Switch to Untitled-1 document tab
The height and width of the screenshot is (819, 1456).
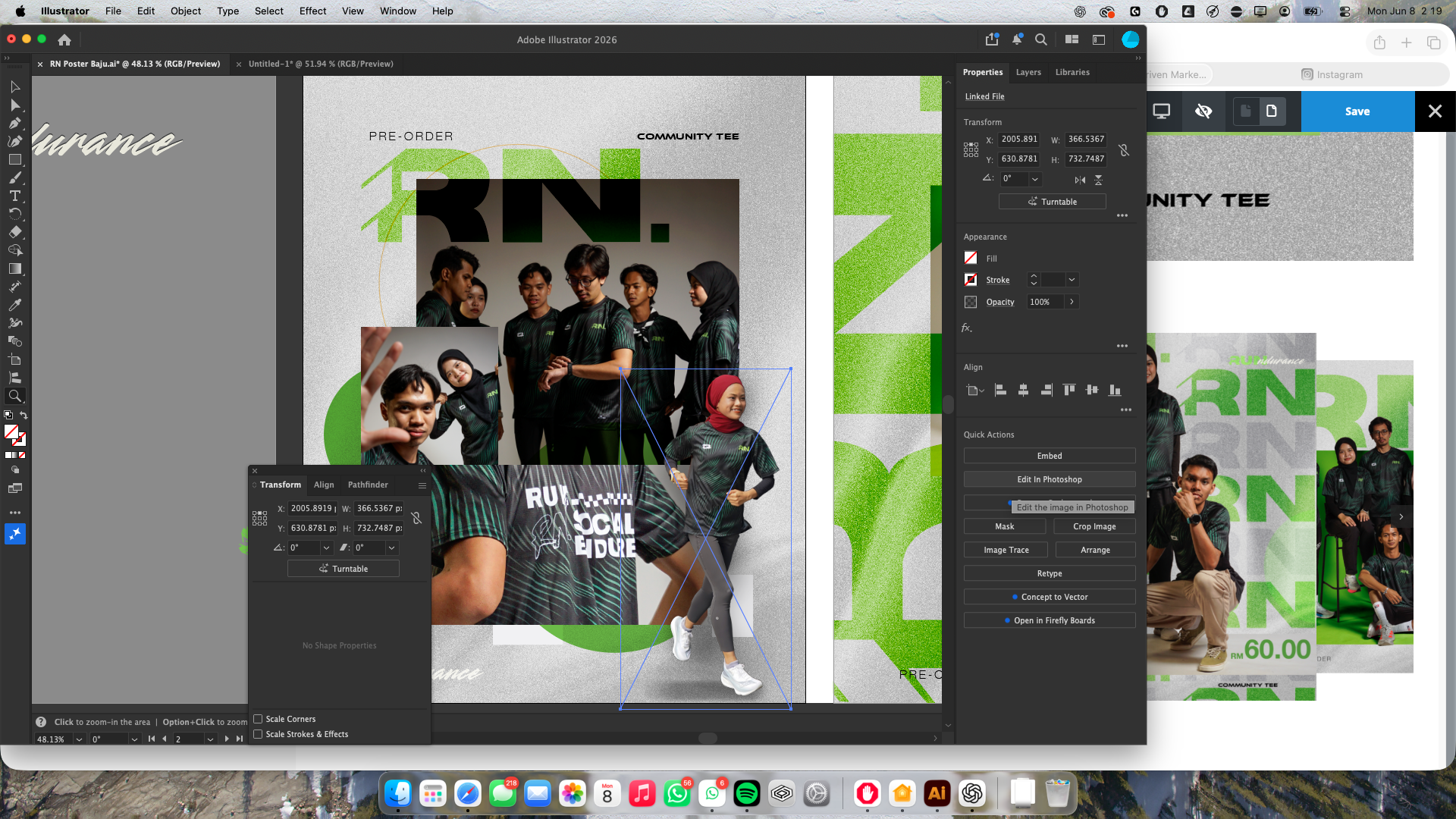click(321, 64)
